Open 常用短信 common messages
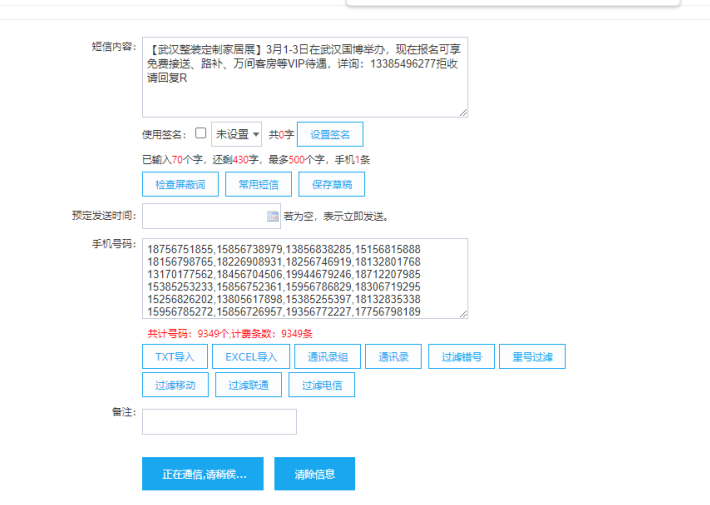Image resolution: width=710 pixels, height=505 pixels. point(258,184)
